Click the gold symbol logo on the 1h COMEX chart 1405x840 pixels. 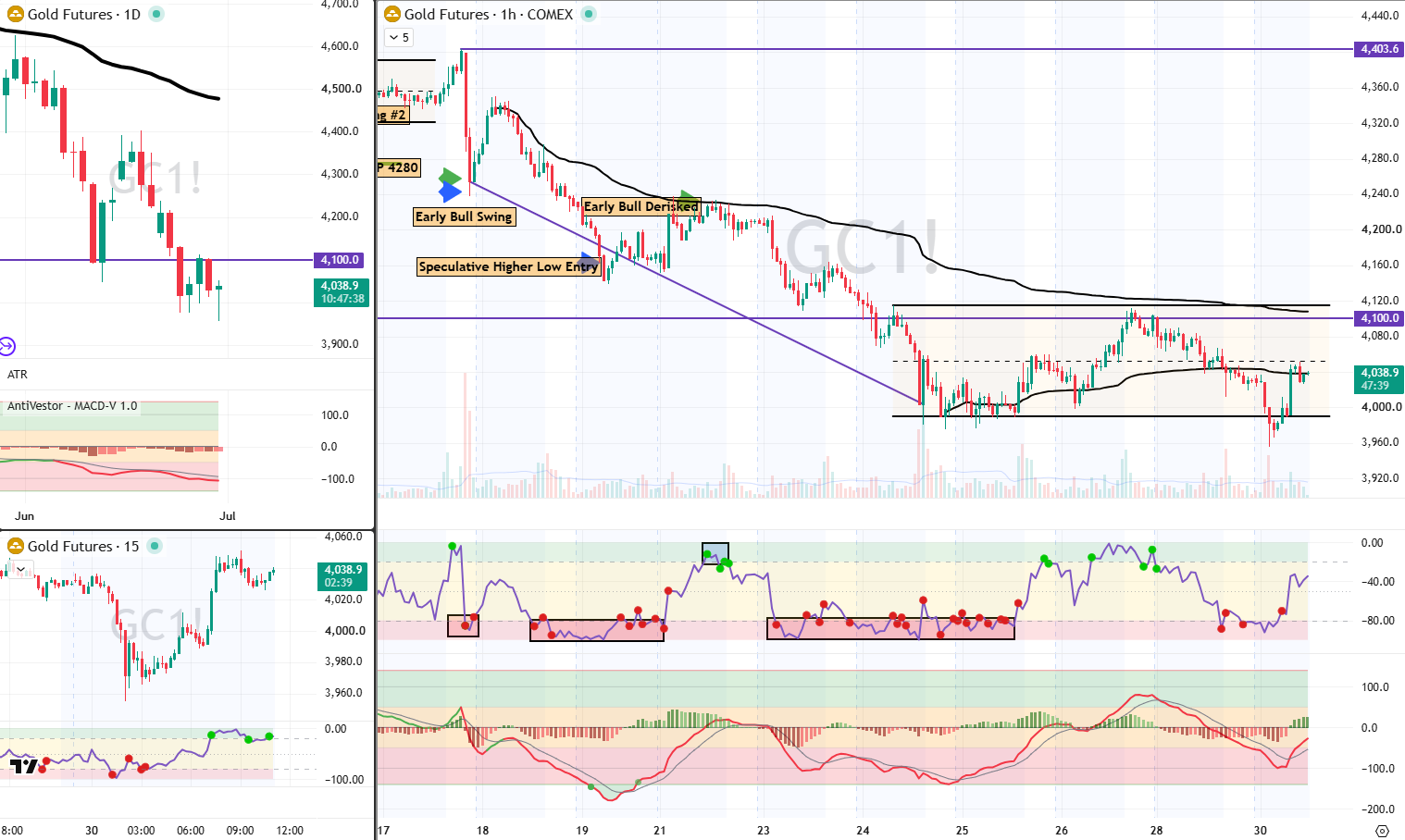coord(392,14)
